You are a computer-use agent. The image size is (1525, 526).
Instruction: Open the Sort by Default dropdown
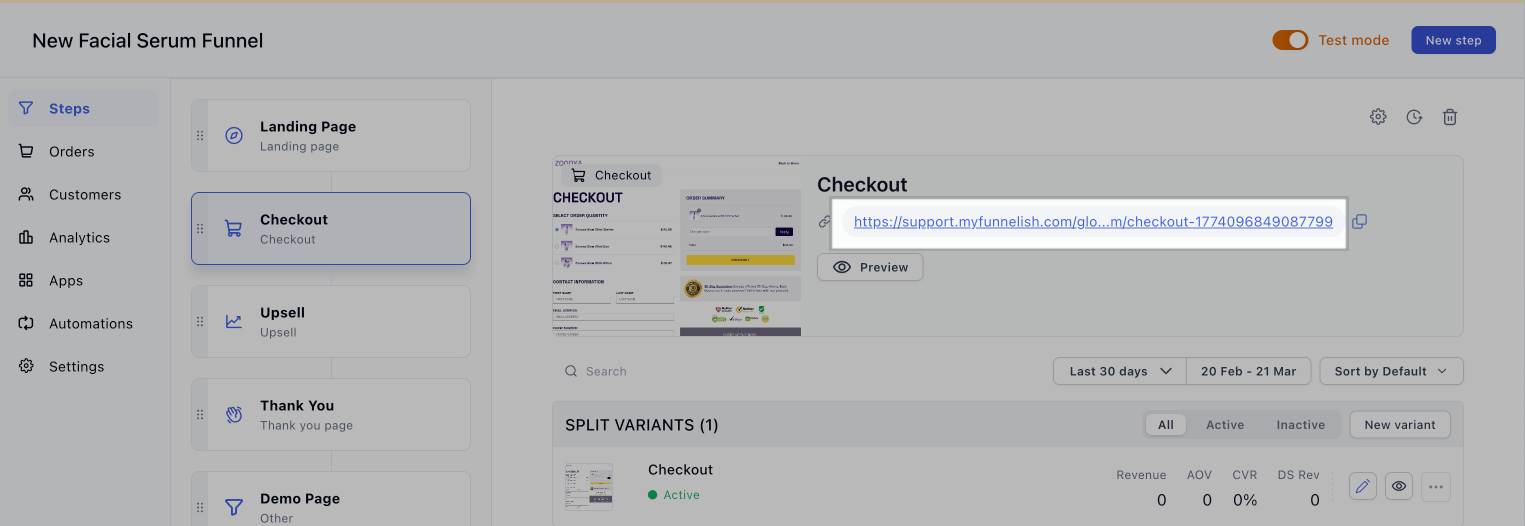click(x=1390, y=371)
